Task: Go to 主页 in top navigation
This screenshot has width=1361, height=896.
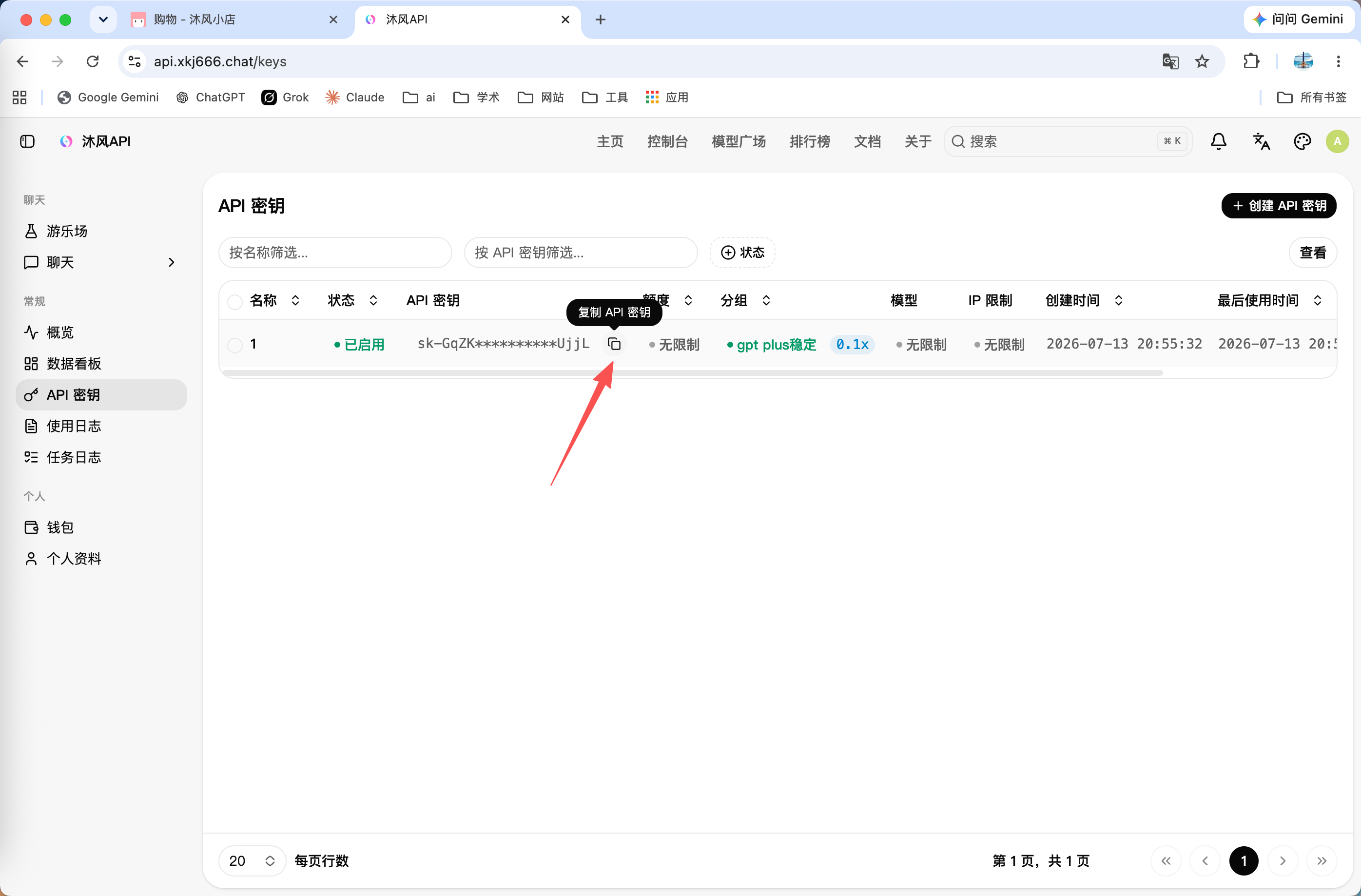Action: point(610,141)
